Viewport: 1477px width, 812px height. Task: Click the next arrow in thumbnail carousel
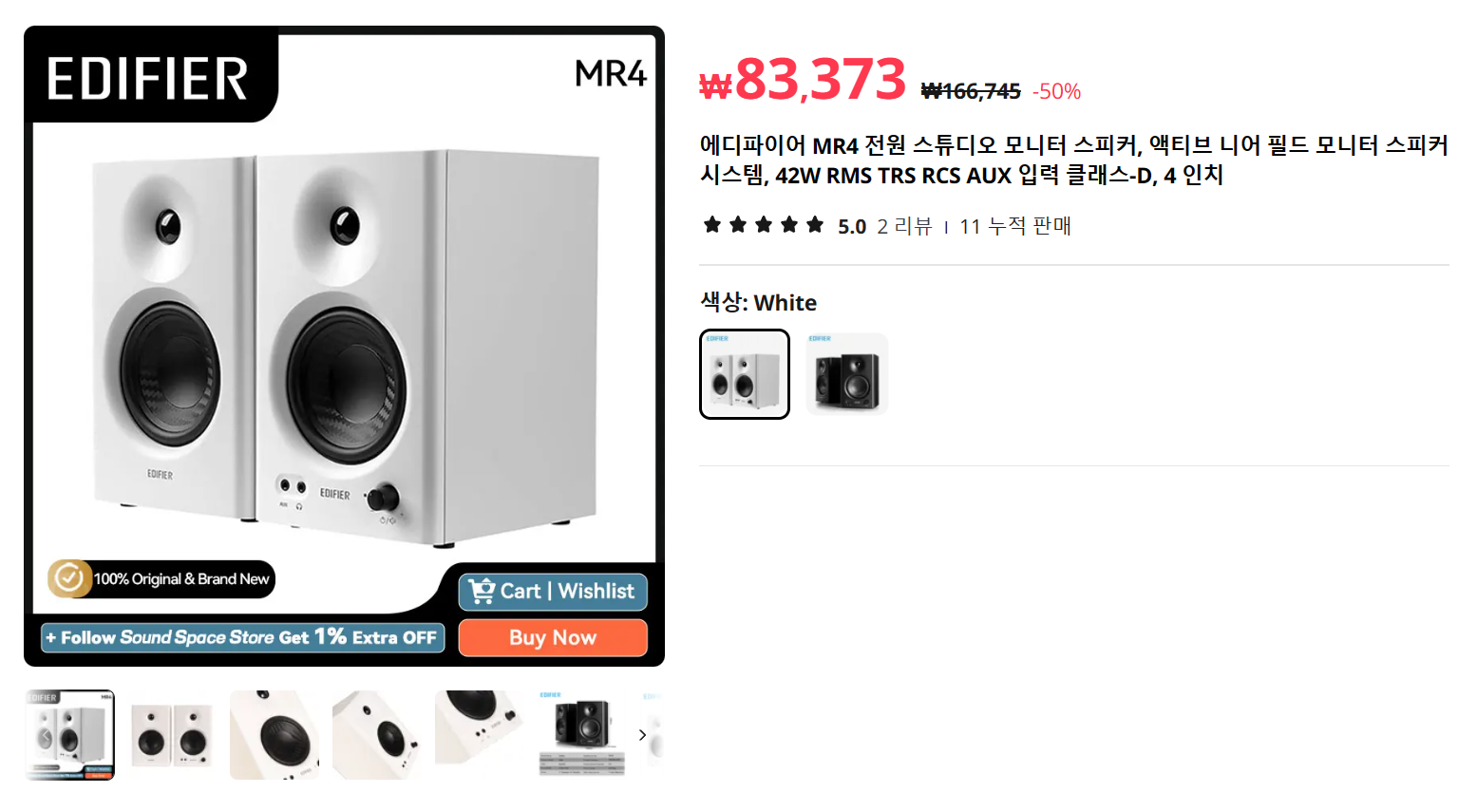coord(643,734)
